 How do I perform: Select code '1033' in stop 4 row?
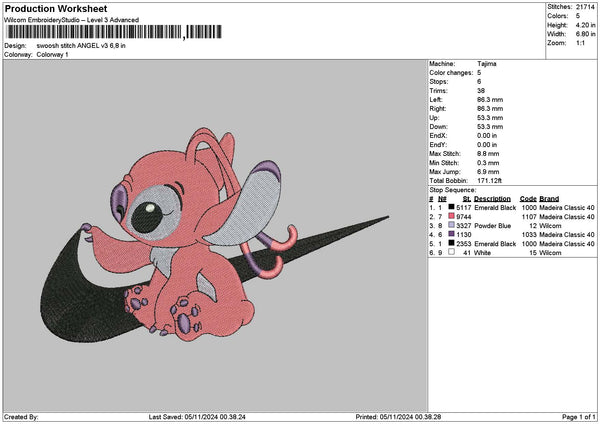529,235
